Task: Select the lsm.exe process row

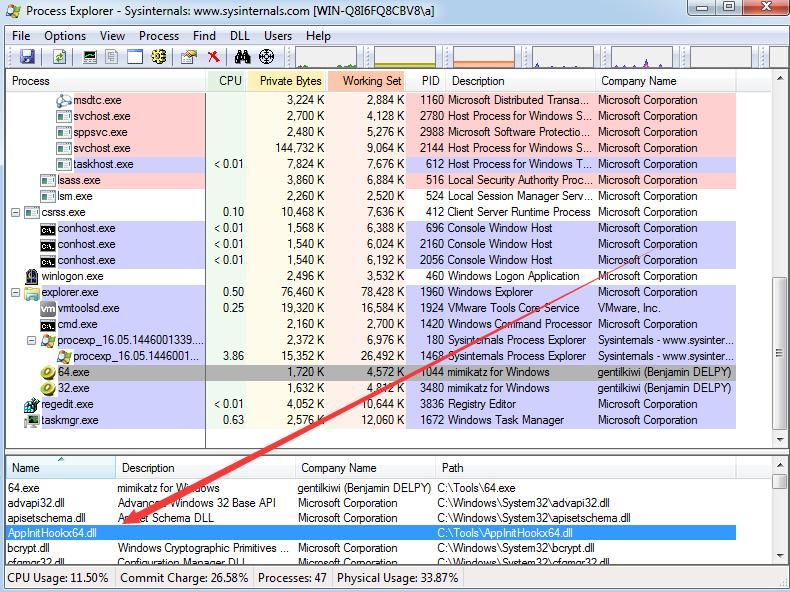Action: pos(371,196)
